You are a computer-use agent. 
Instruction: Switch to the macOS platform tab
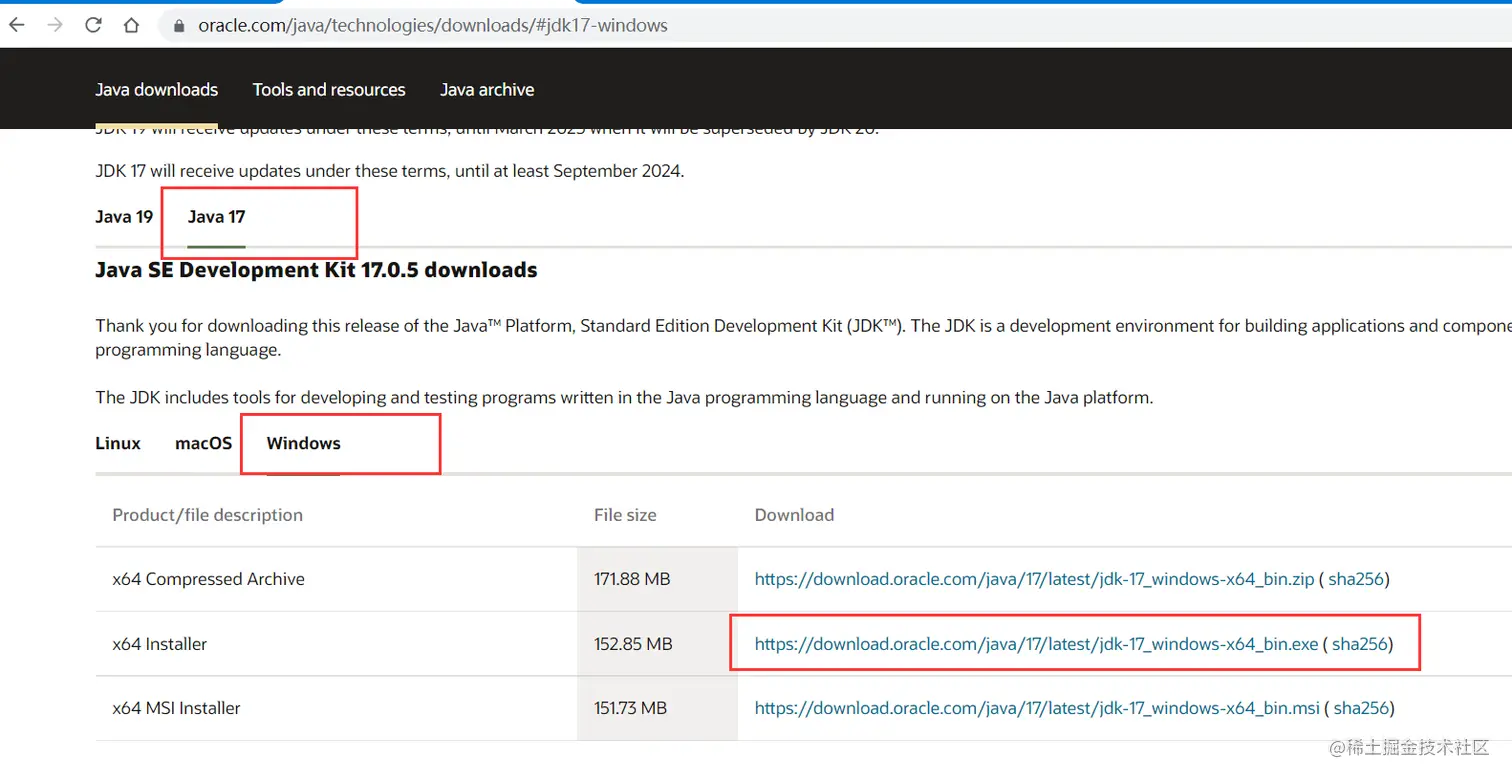tap(203, 443)
